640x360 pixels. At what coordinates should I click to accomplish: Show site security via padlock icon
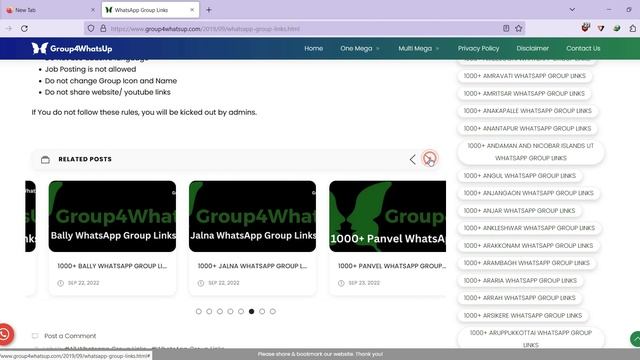pyautogui.click(x=103, y=29)
